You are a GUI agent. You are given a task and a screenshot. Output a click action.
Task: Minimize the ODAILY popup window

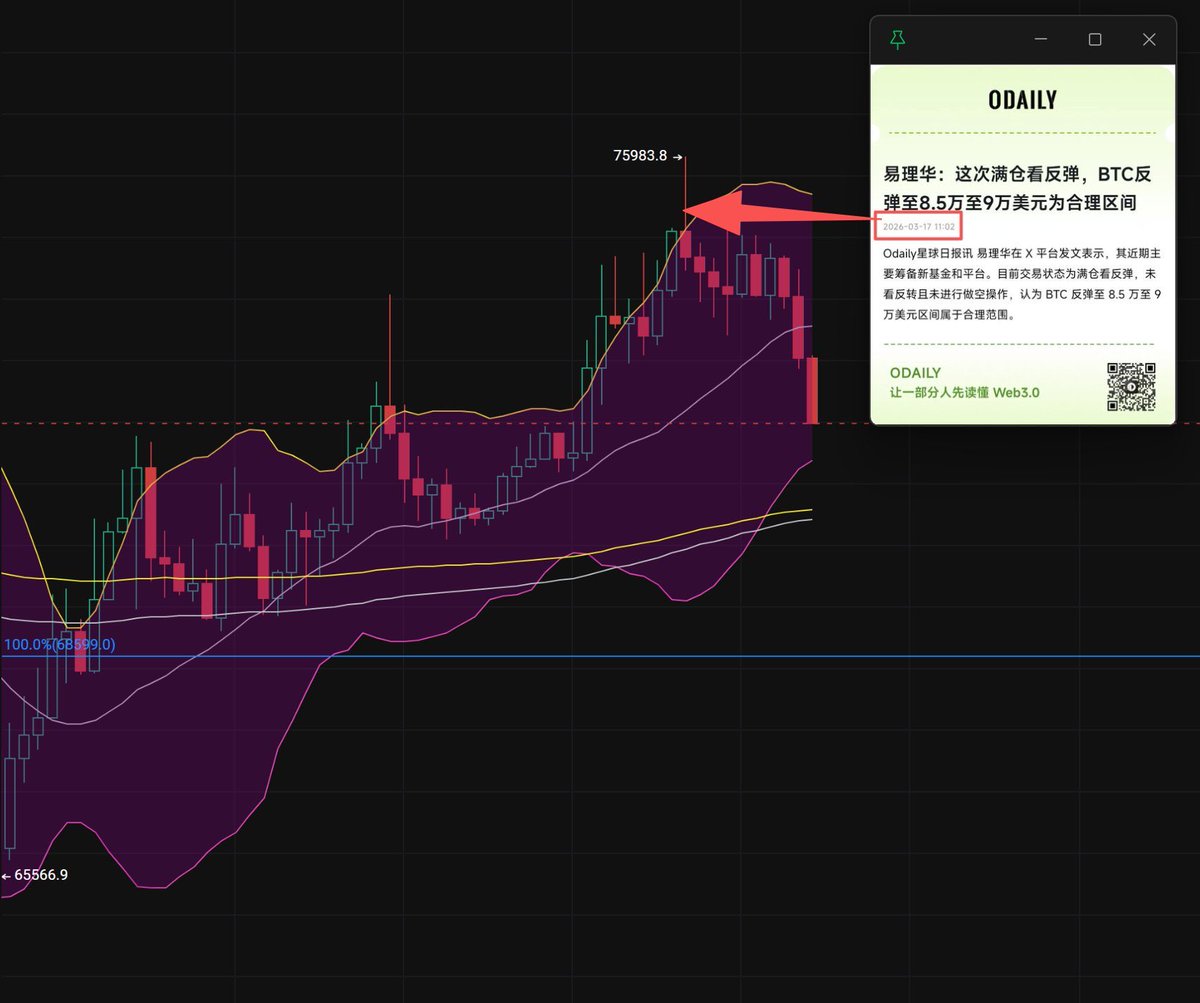click(x=1040, y=39)
